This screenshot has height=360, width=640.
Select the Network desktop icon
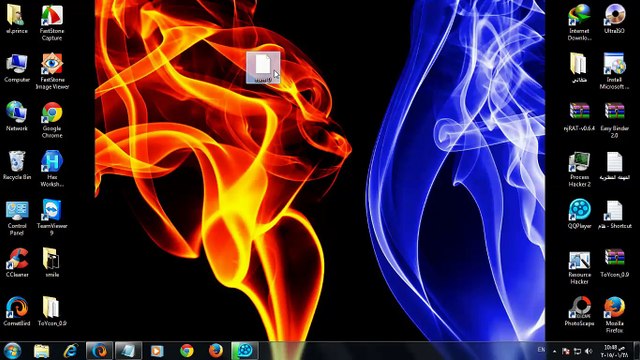pos(17,117)
